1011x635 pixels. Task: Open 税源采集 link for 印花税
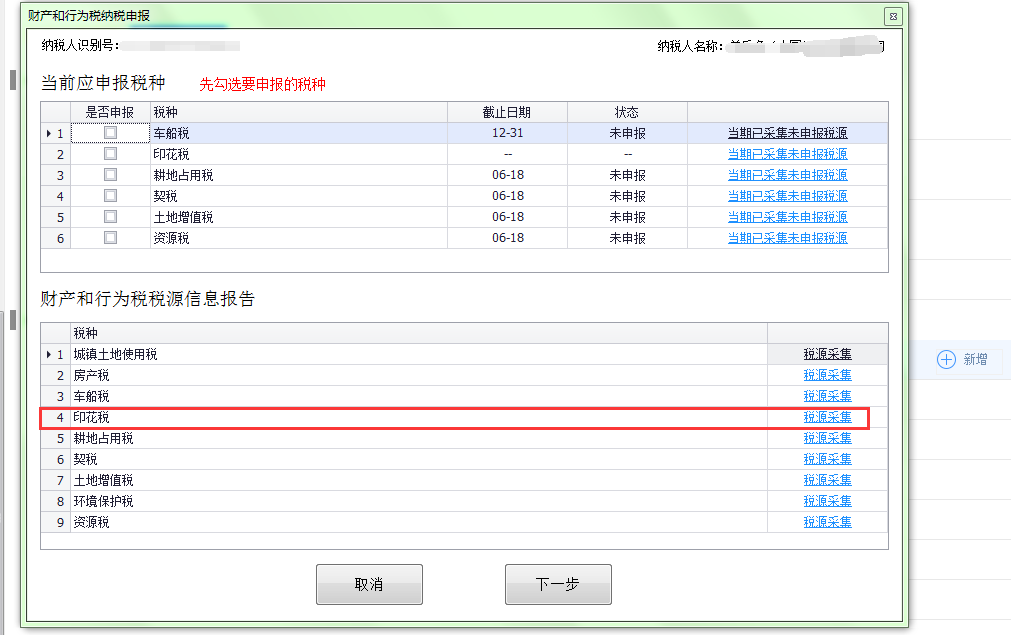click(827, 417)
